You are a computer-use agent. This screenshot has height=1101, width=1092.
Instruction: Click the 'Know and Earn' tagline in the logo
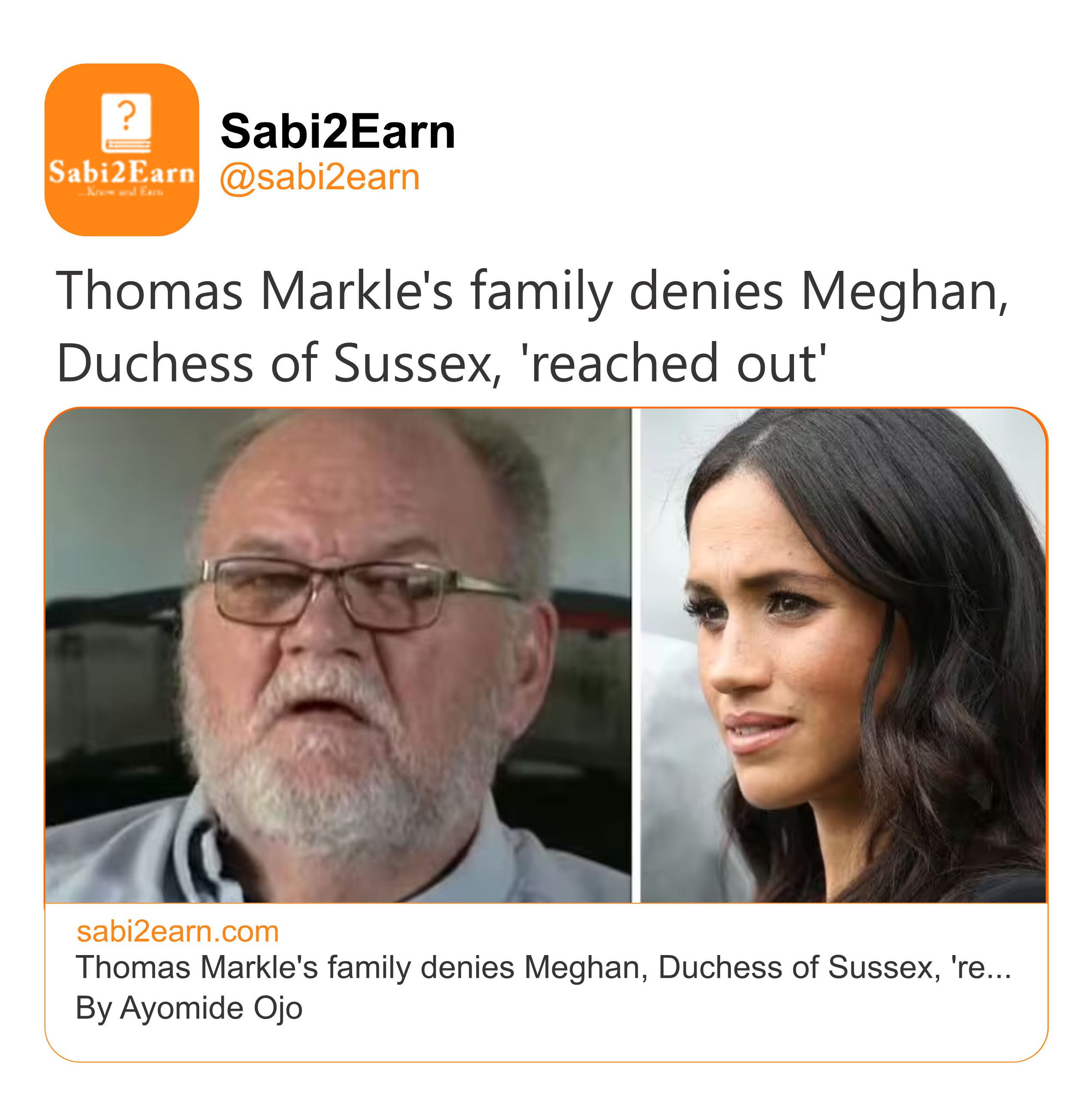122,193
